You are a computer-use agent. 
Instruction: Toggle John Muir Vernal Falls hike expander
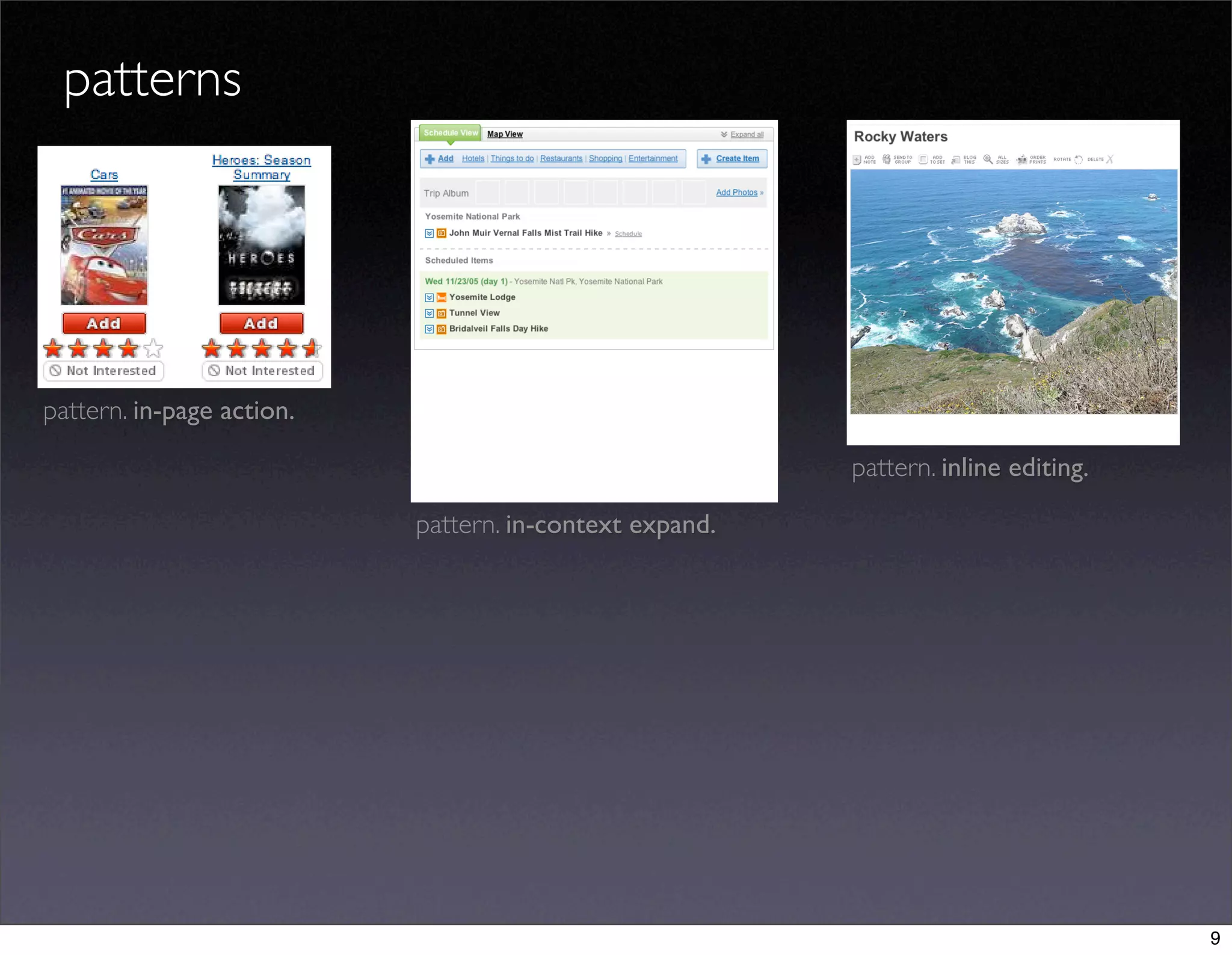[x=430, y=233]
